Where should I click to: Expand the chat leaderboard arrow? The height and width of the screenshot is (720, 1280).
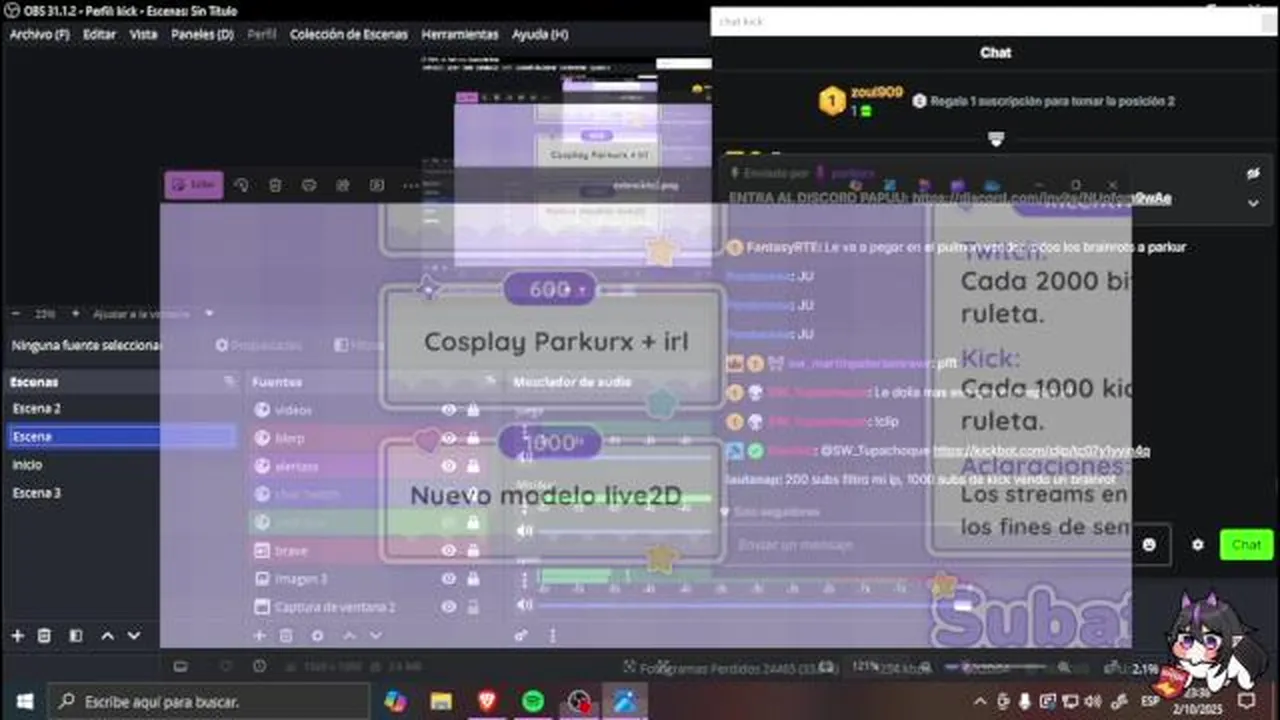tap(996, 139)
